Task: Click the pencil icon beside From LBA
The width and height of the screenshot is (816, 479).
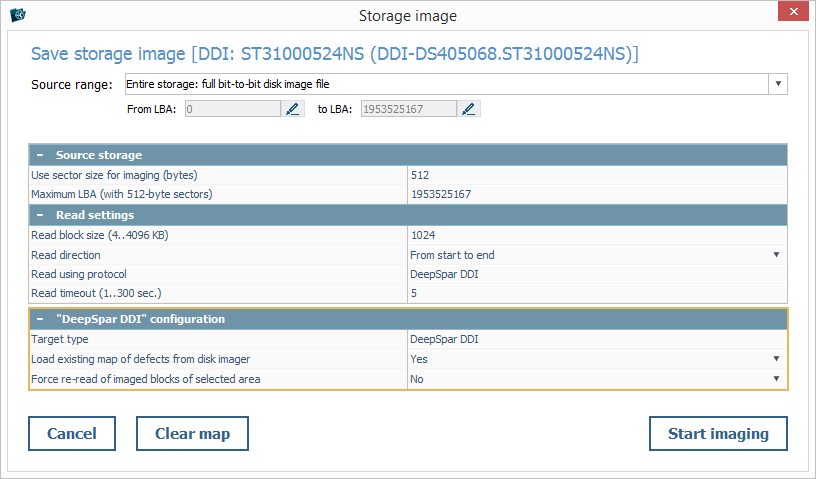Action: [293, 109]
